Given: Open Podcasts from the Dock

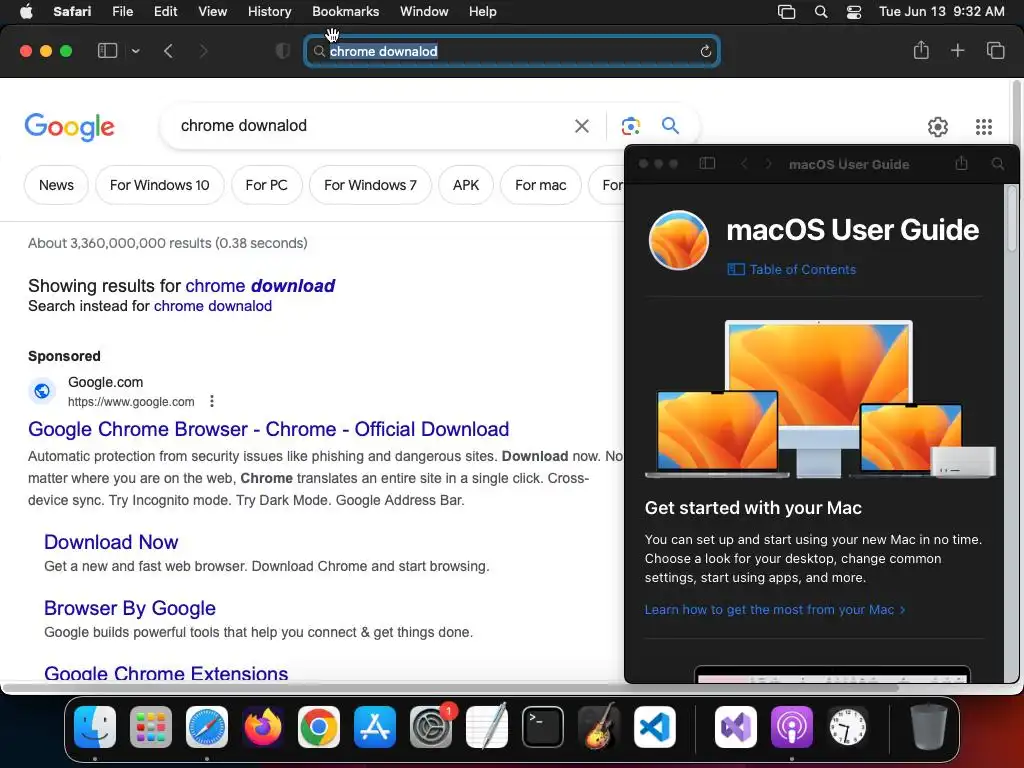Looking at the screenshot, I should tap(792, 727).
